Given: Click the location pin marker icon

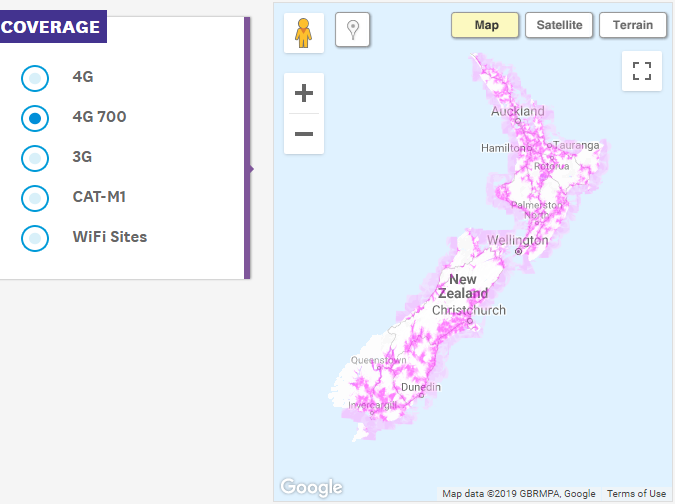Looking at the screenshot, I should tap(353, 30).
